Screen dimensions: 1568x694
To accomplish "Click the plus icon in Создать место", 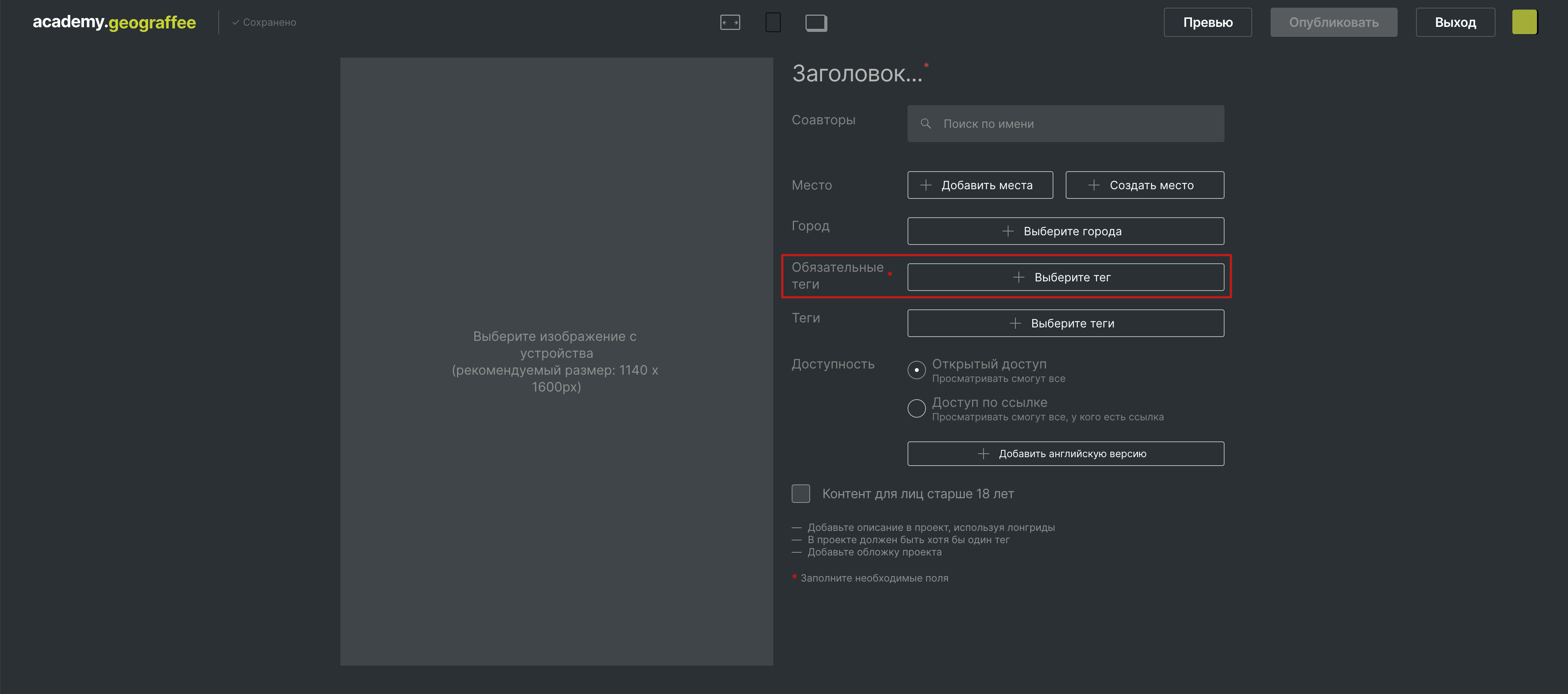I will click(x=1094, y=185).
